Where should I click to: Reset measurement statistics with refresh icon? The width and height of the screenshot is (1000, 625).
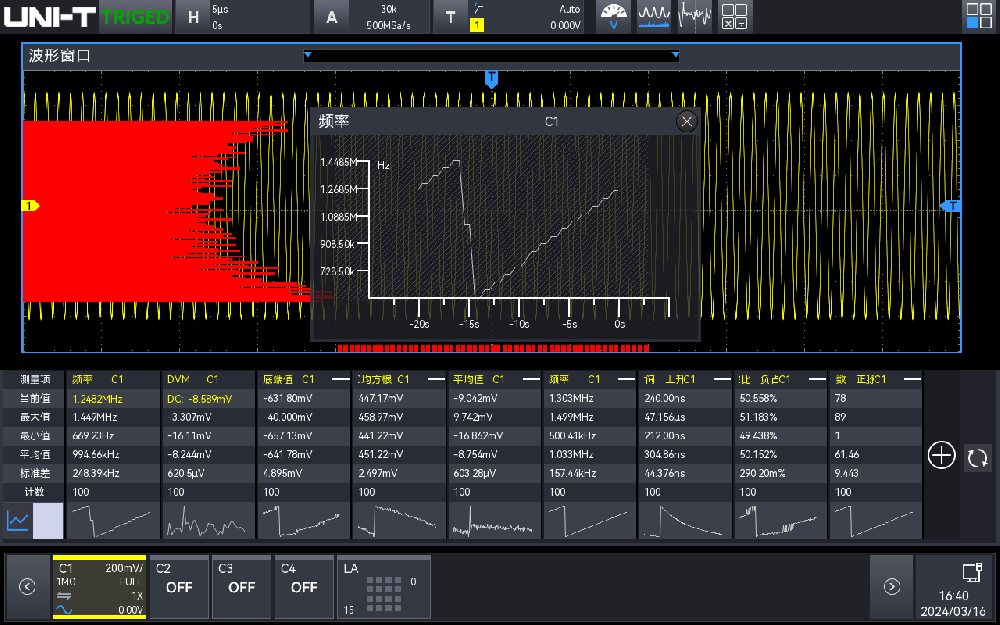977,458
